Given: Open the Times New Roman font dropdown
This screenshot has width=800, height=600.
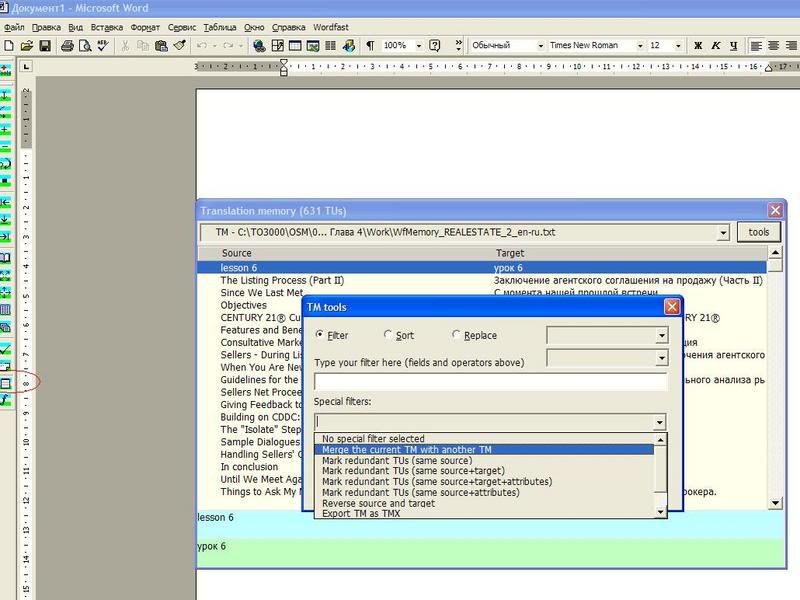Looking at the screenshot, I should pyautogui.click(x=640, y=46).
